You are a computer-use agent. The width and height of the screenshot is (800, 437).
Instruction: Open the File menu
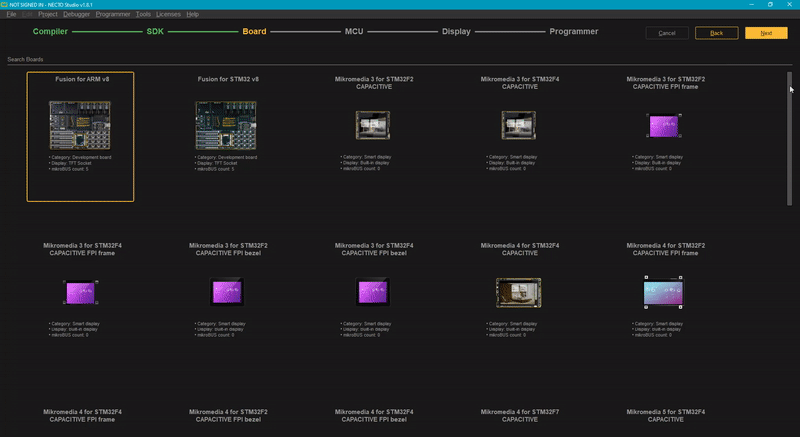coord(11,14)
